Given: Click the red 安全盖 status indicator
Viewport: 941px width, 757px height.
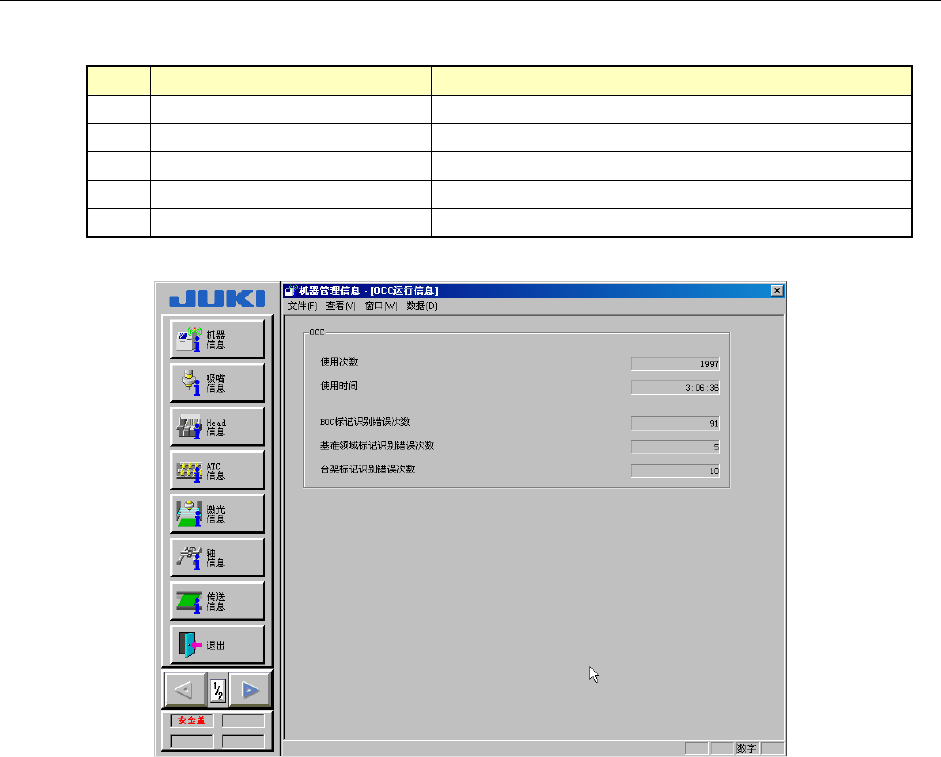Looking at the screenshot, I should point(192,720).
